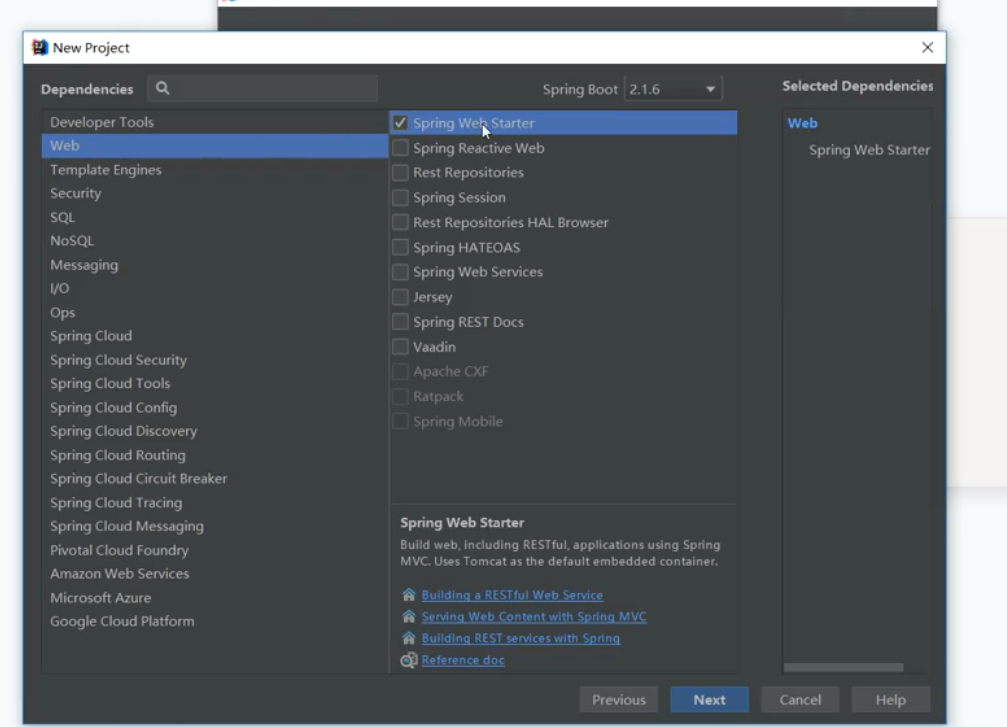The image size is (1007, 727).
Task: Click the Next button
Action: coord(709,699)
